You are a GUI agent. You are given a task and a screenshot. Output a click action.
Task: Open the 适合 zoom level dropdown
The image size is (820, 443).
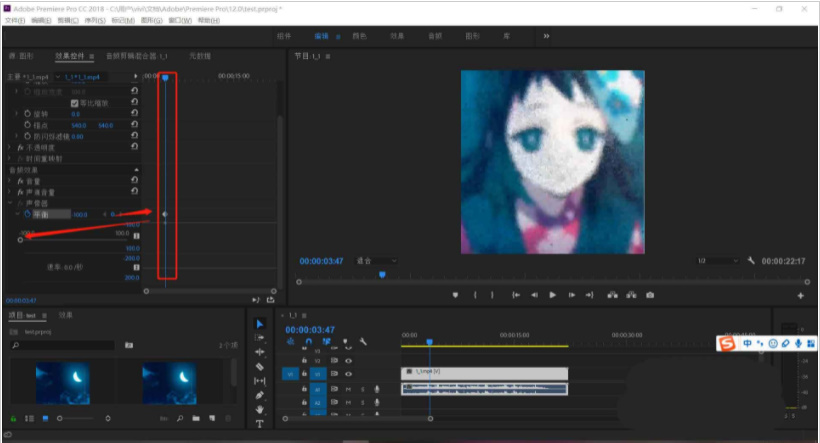(376, 260)
